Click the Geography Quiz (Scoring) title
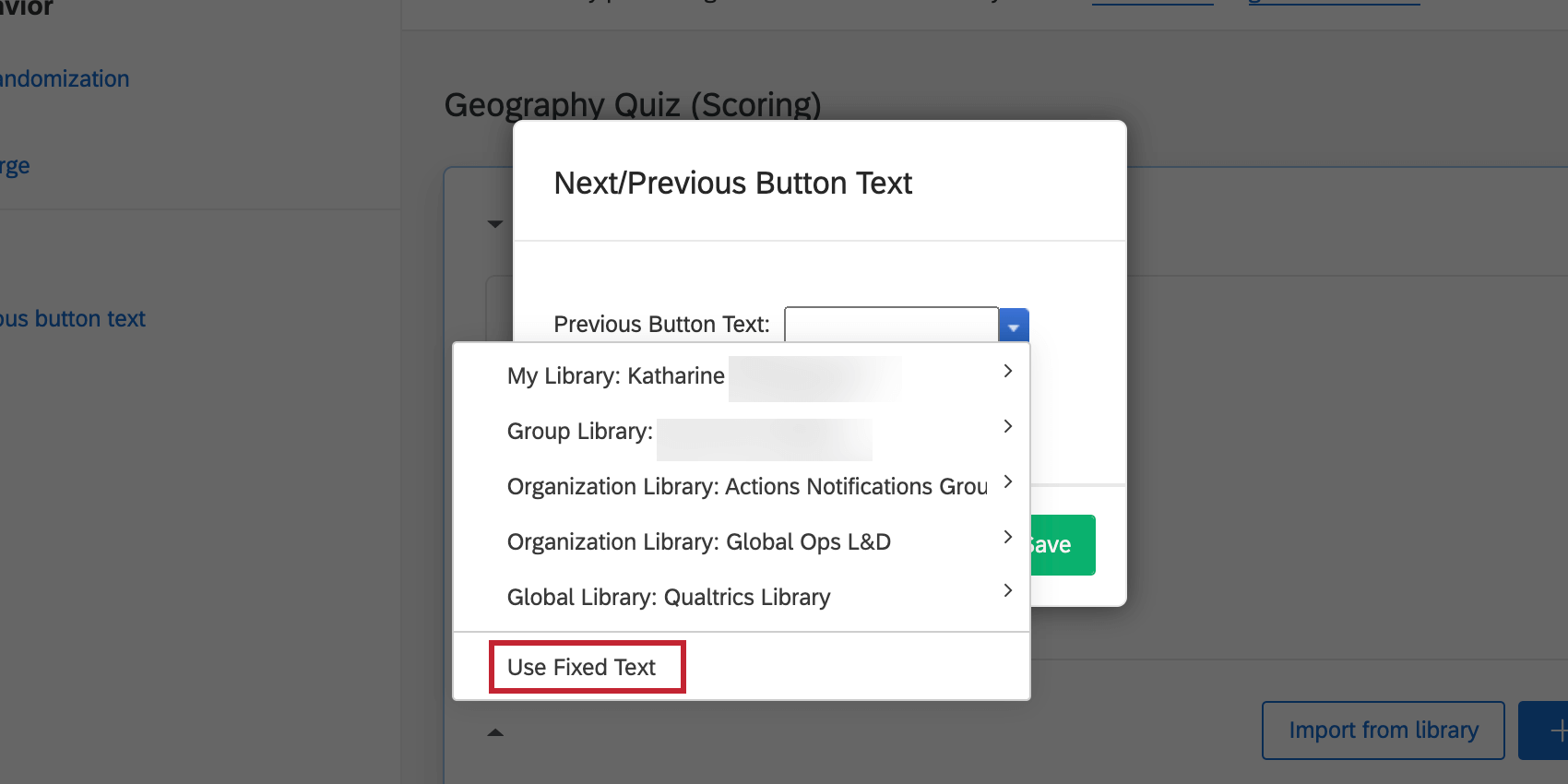This screenshot has height=784, width=1568. tap(633, 105)
